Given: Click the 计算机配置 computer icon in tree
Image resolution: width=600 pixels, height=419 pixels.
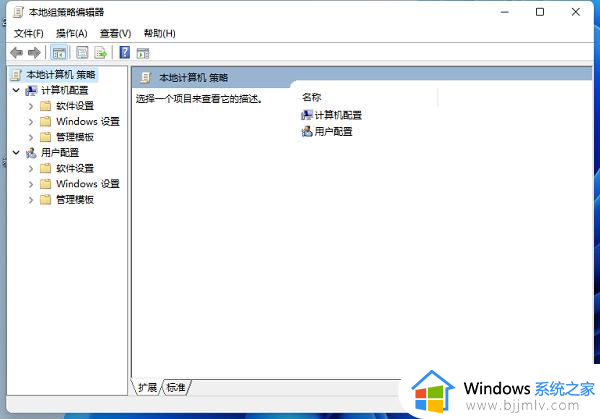Looking at the screenshot, I should coord(31,90).
